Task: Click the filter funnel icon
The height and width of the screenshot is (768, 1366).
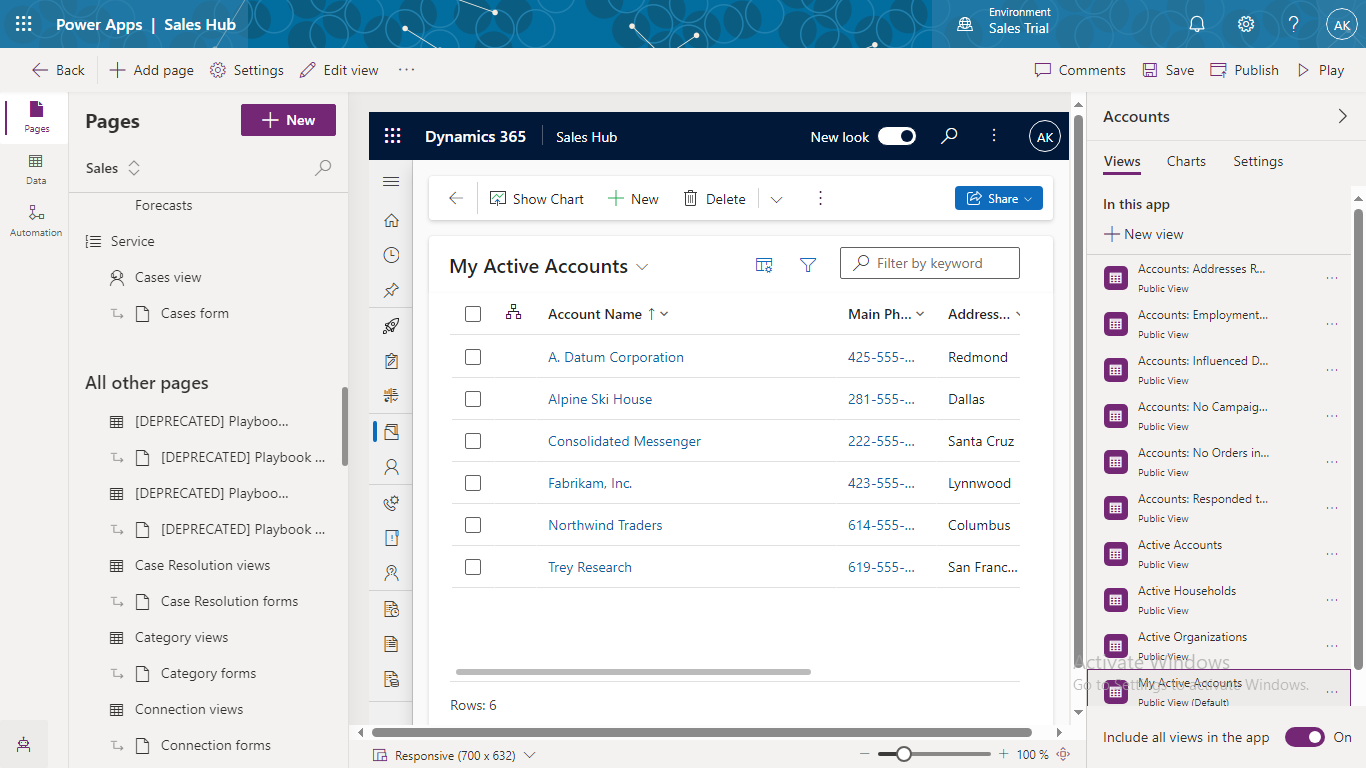Action: pos(808,265)
